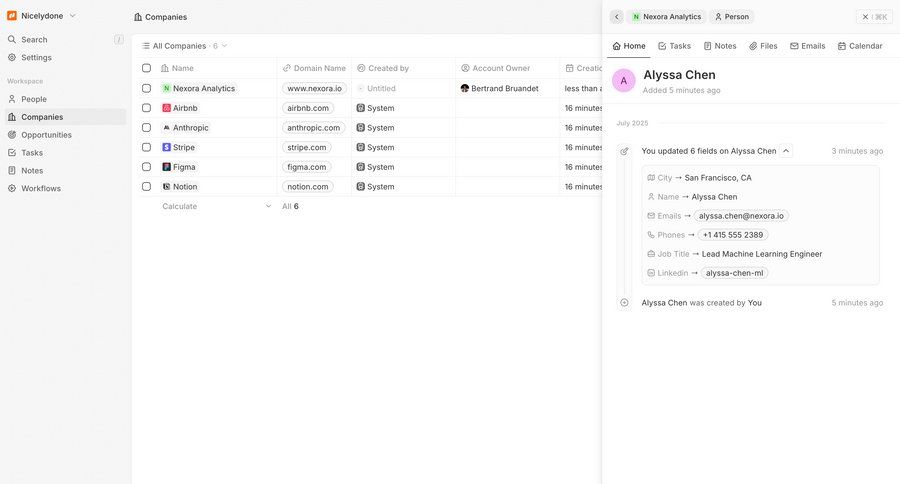Close the record side panel
This screenshot has width=900, height=484.
tap(874, 17)
